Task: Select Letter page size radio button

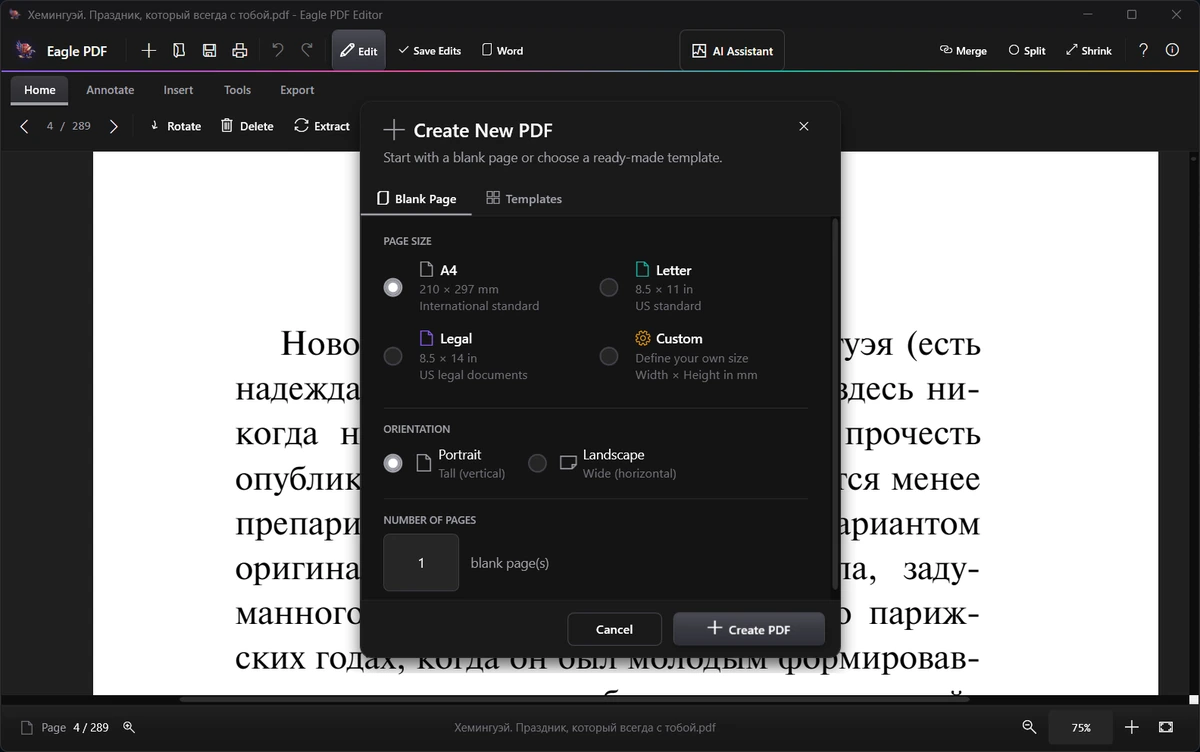Action: click(x=609, y=287)
